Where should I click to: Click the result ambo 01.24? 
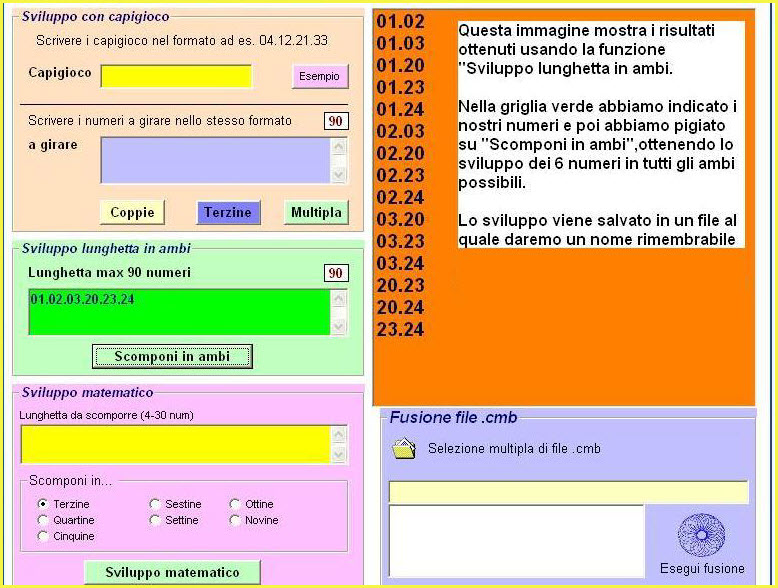coord(400,109)
